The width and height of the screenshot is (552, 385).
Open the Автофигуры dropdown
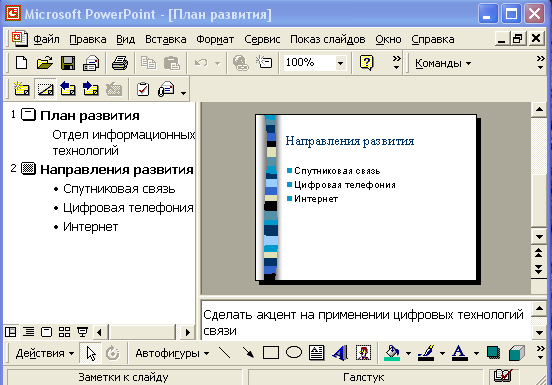pyautogui.click(x=172, y=353)
